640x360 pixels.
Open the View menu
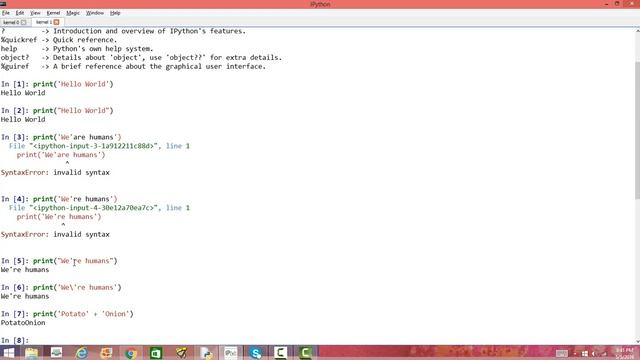[35, 13]
